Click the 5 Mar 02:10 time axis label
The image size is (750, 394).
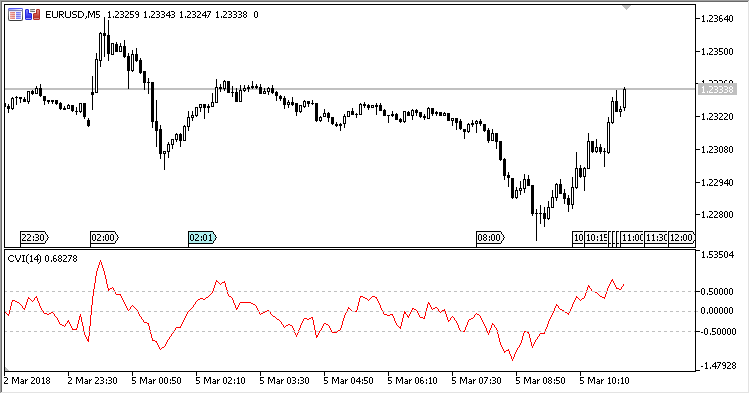tap(220, 381)
